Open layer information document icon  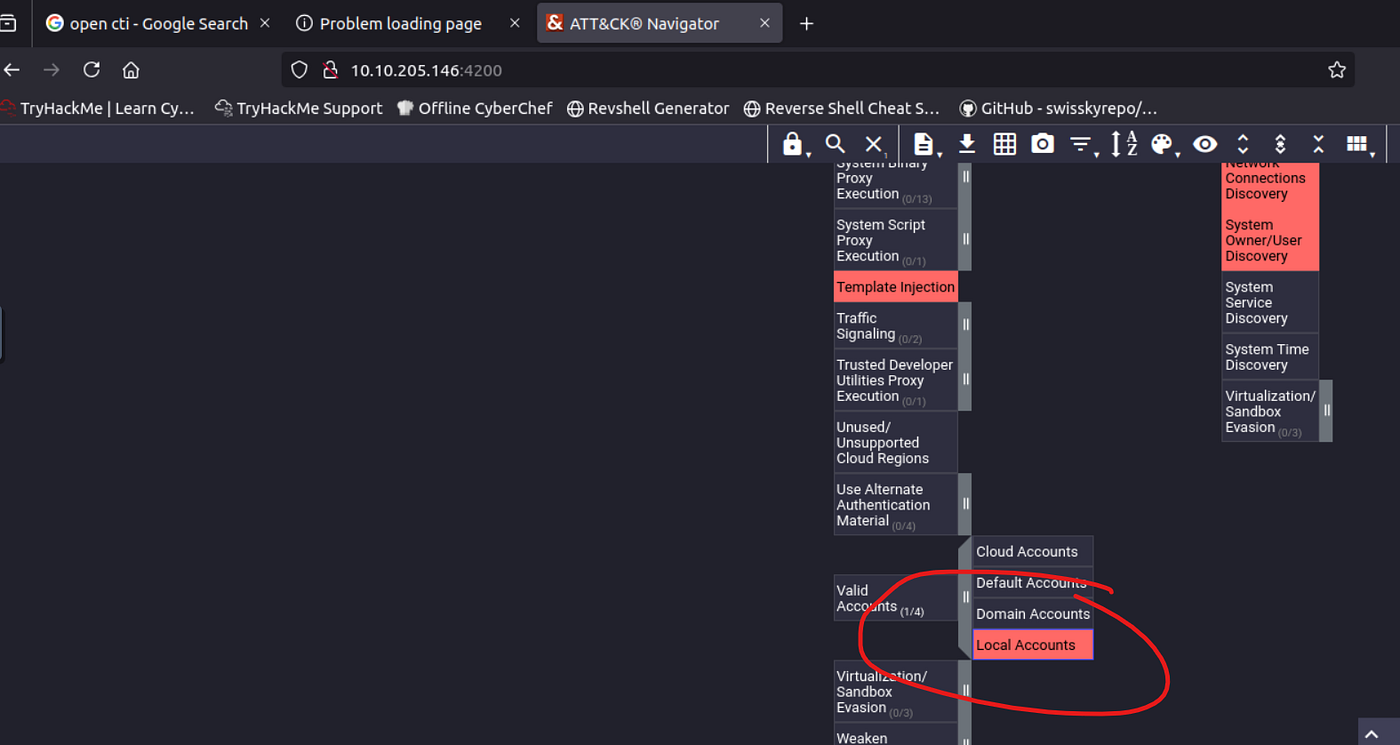coord(925,145)
